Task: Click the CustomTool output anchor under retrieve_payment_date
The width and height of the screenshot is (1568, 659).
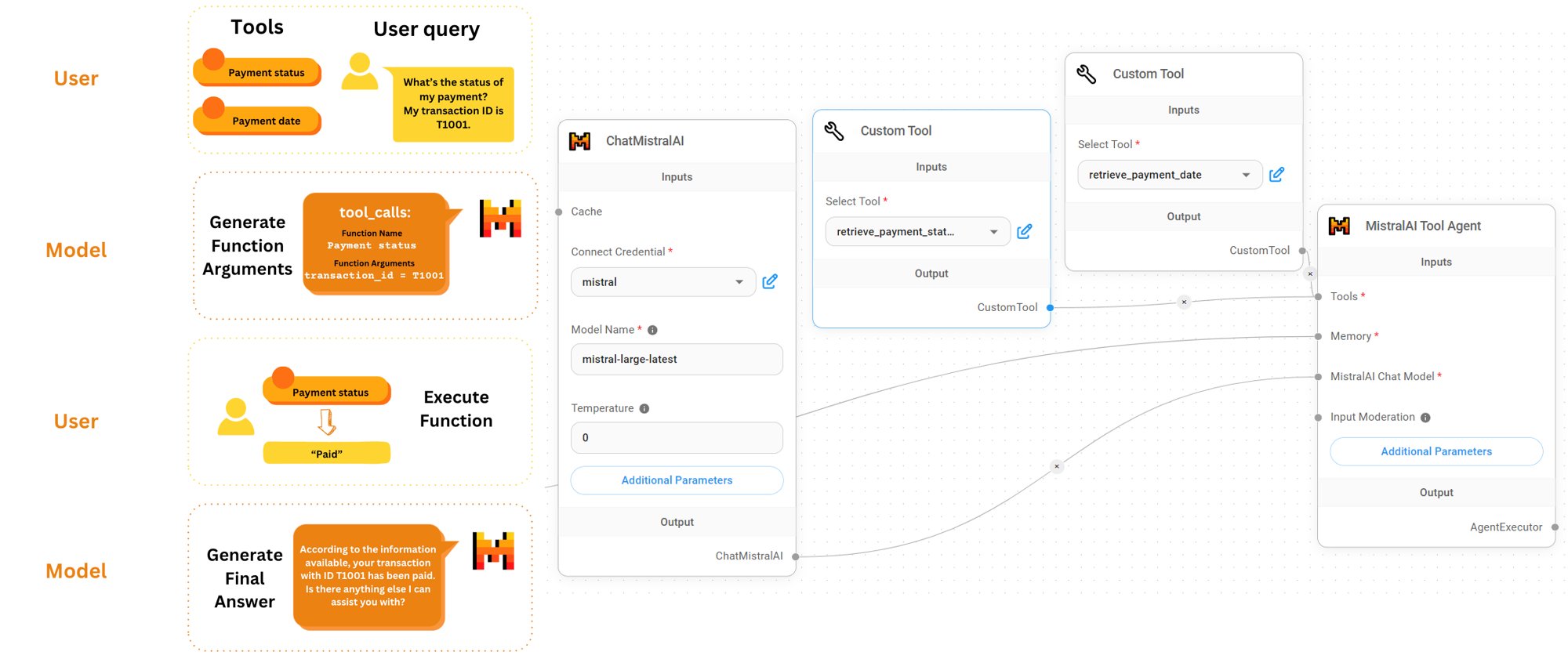Action: coord(1302,251)
